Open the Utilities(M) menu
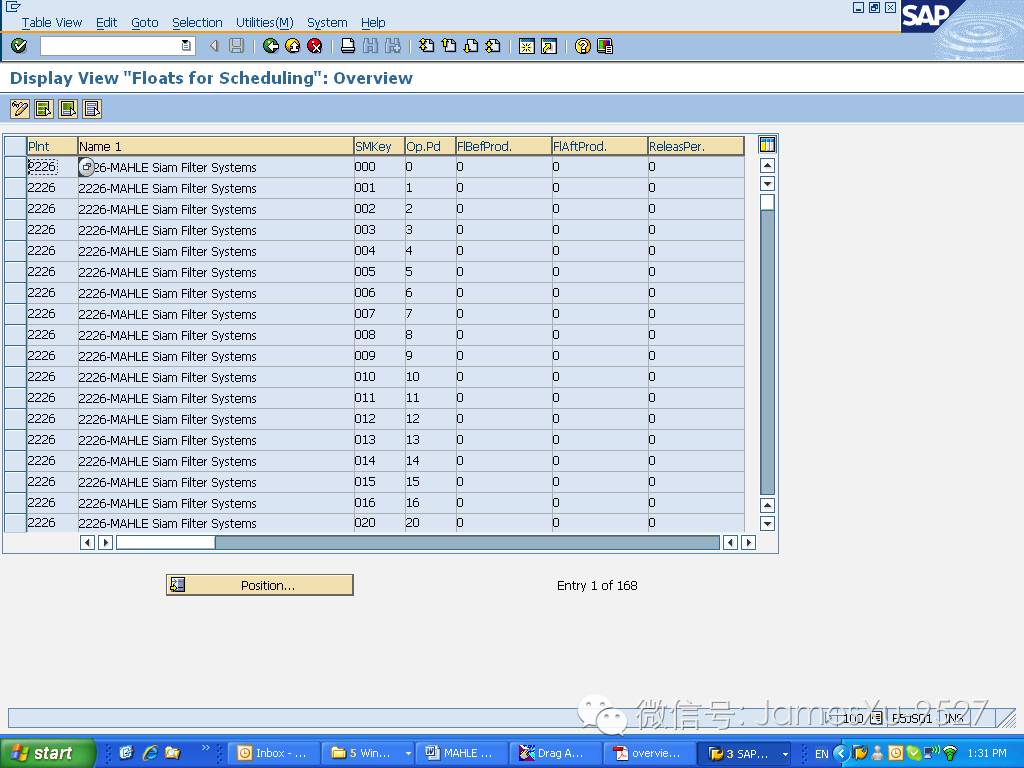 [264, 23]
